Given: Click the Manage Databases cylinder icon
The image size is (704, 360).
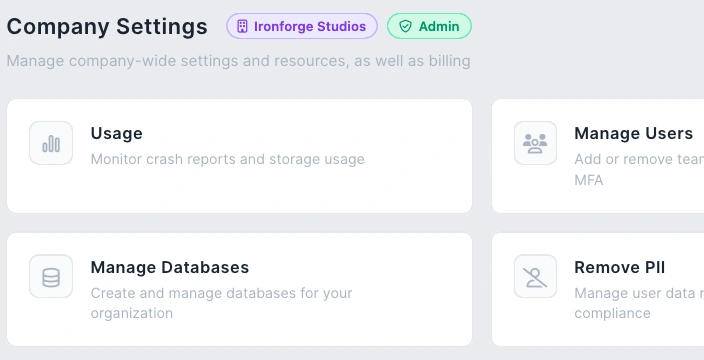Looking at the screenshot, I should click(x=51, y=277).
